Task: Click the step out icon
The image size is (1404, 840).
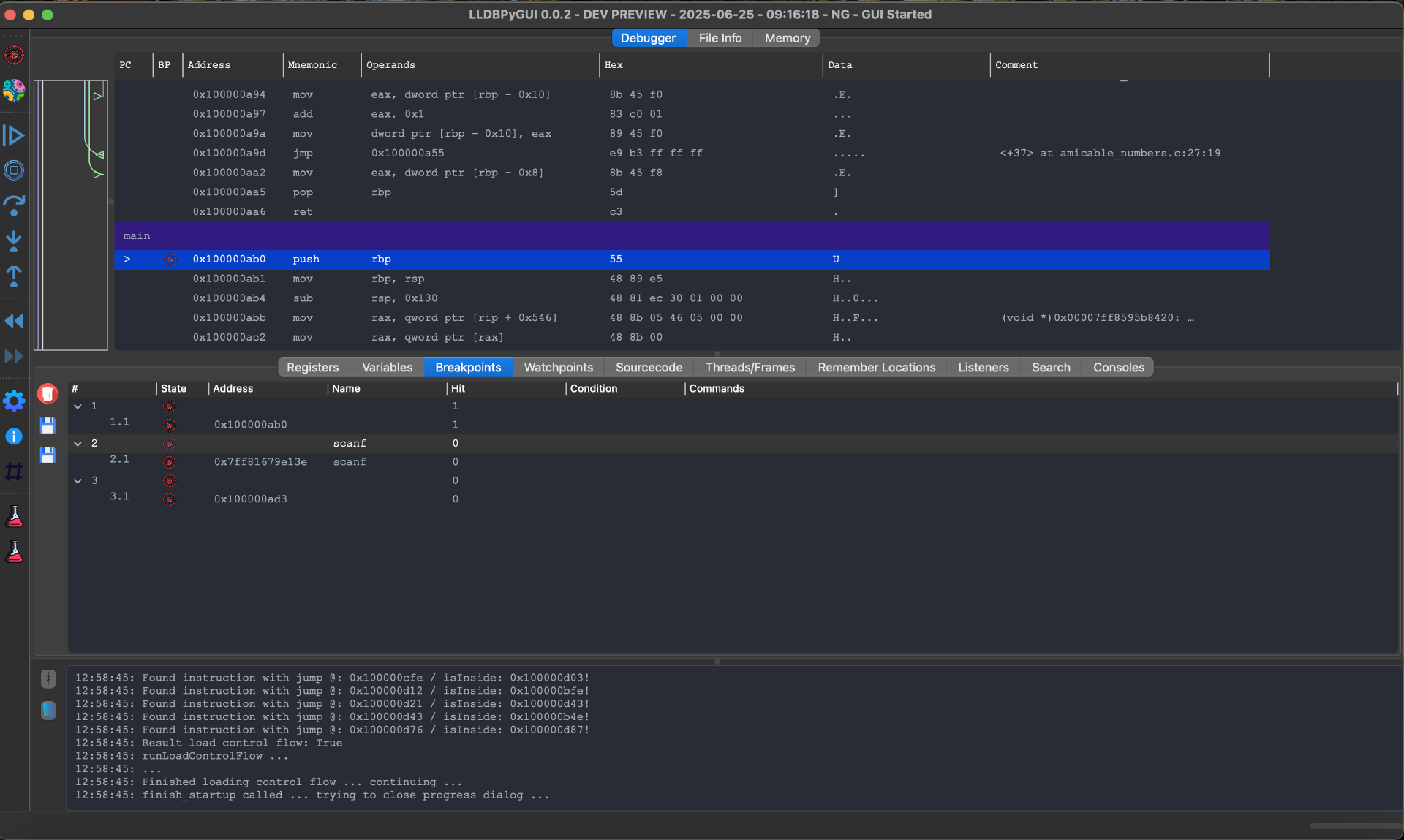Action: point(14,276)
